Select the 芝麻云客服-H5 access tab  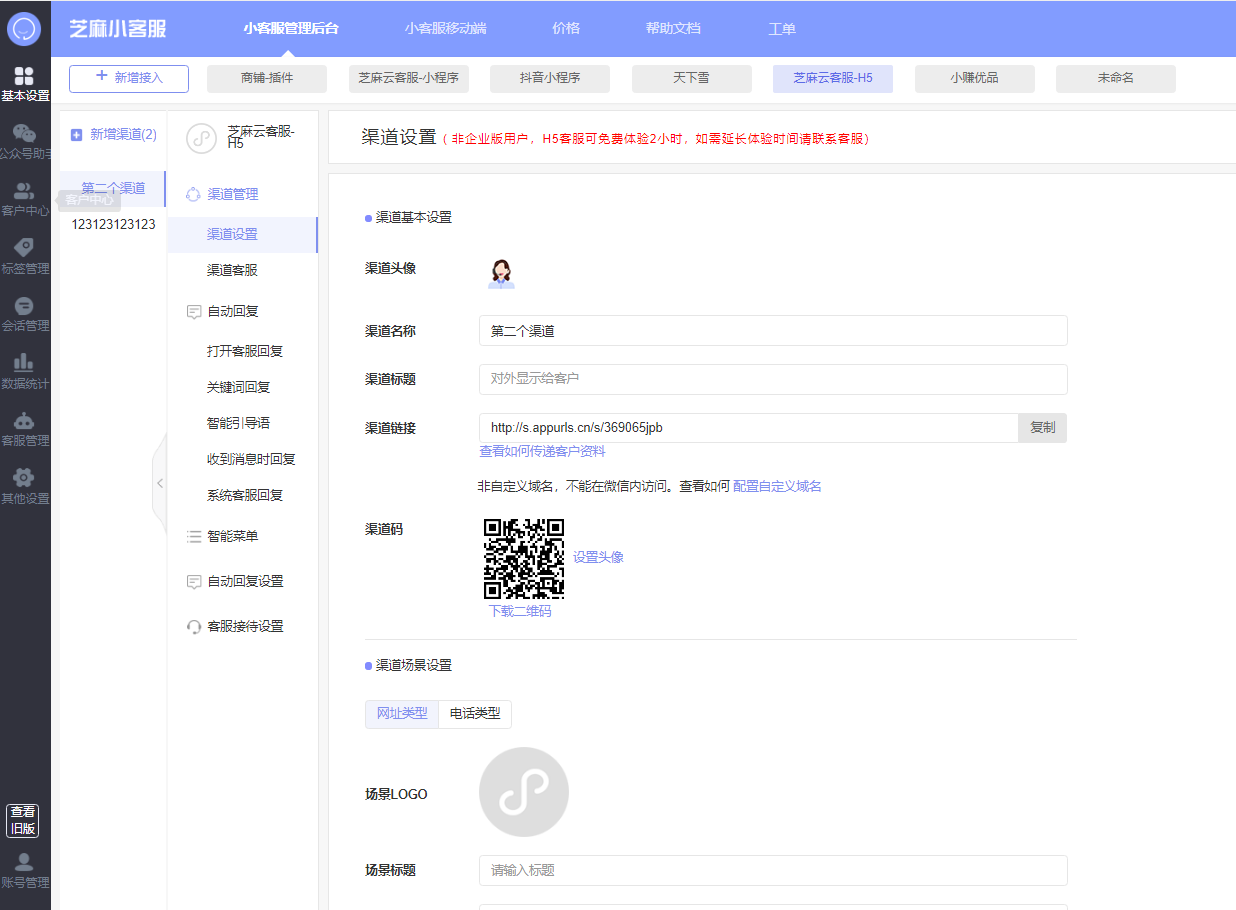833,78
